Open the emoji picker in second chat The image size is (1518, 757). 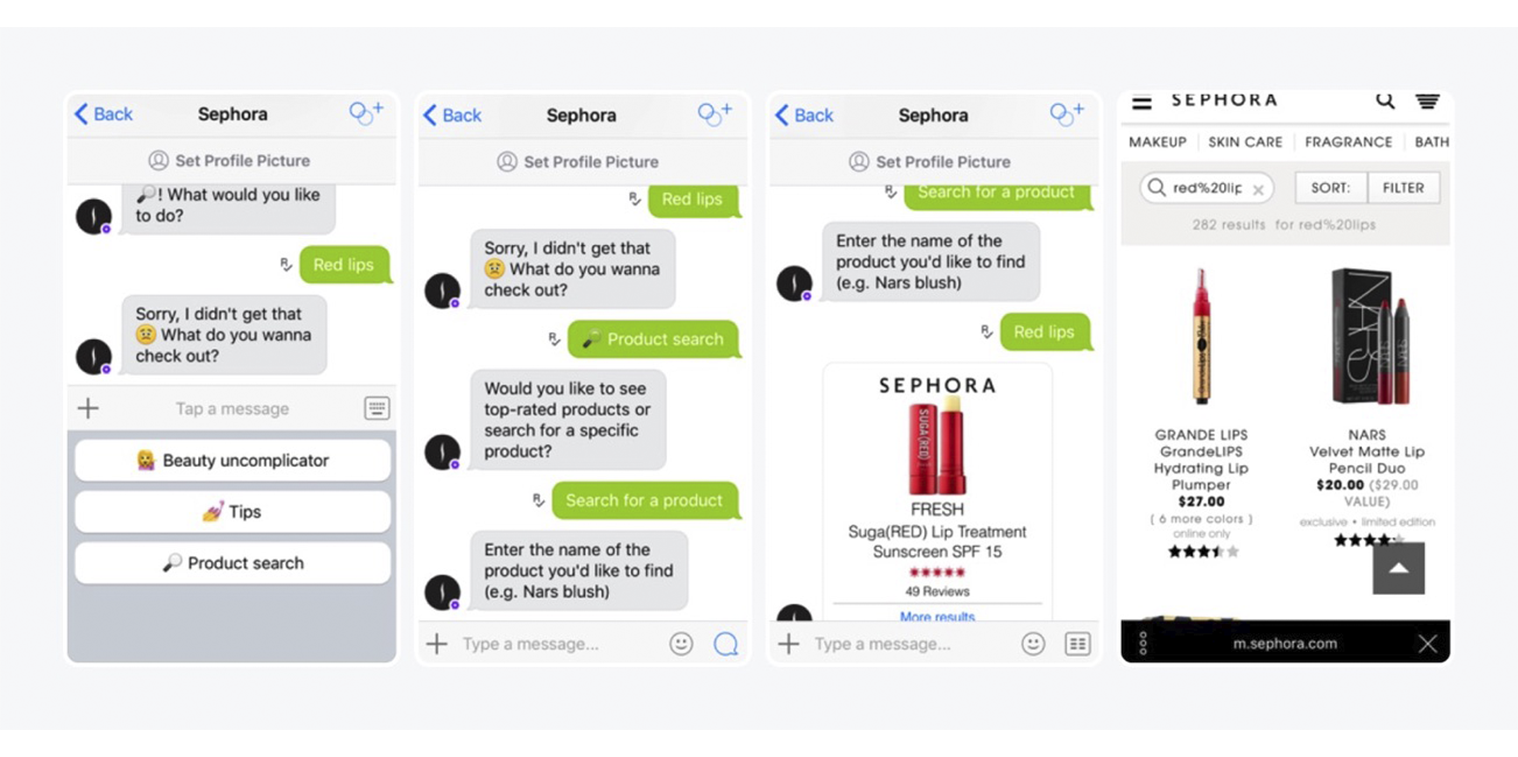[681, 644]
